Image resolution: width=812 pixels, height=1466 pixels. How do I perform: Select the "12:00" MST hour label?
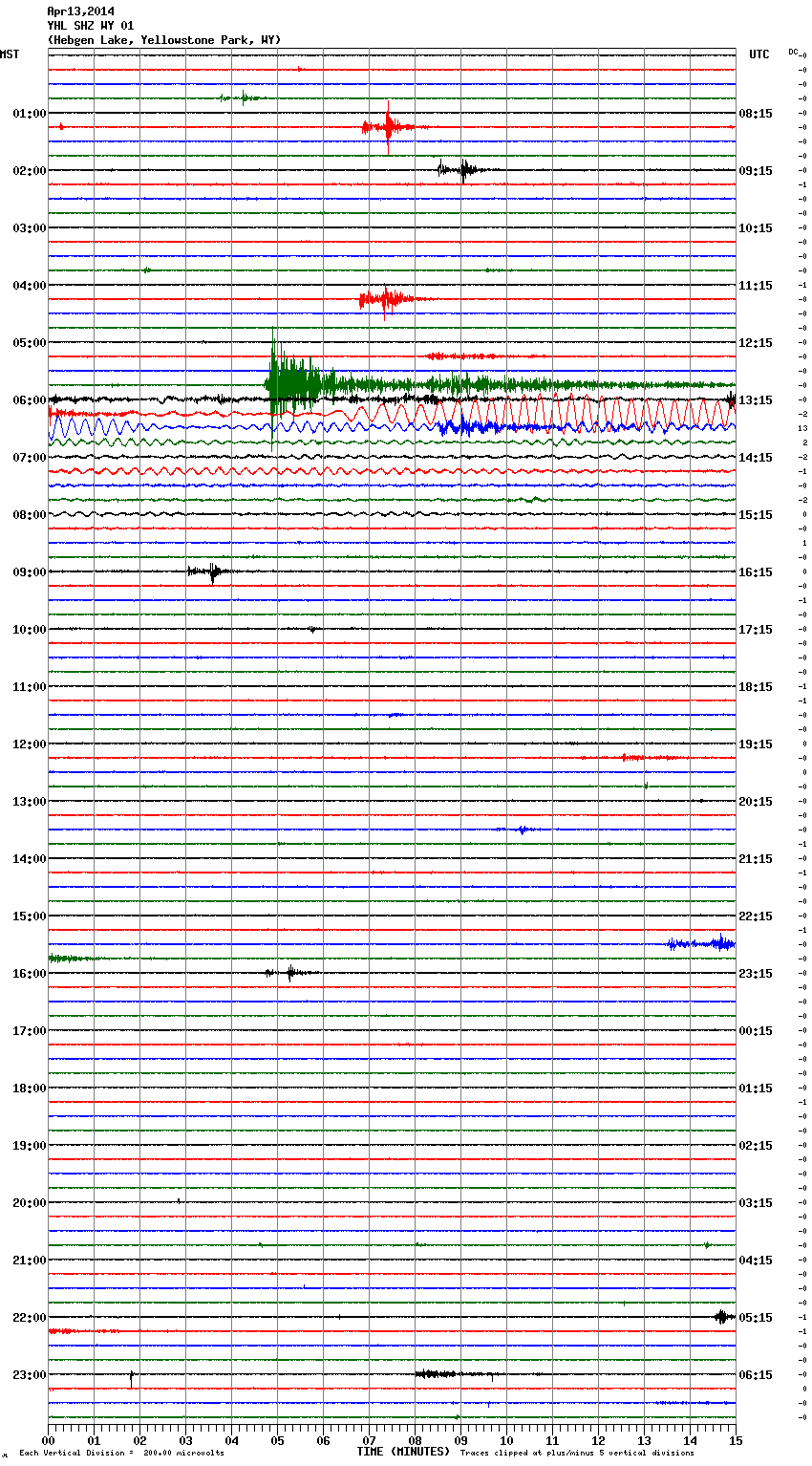pos(30,744)
